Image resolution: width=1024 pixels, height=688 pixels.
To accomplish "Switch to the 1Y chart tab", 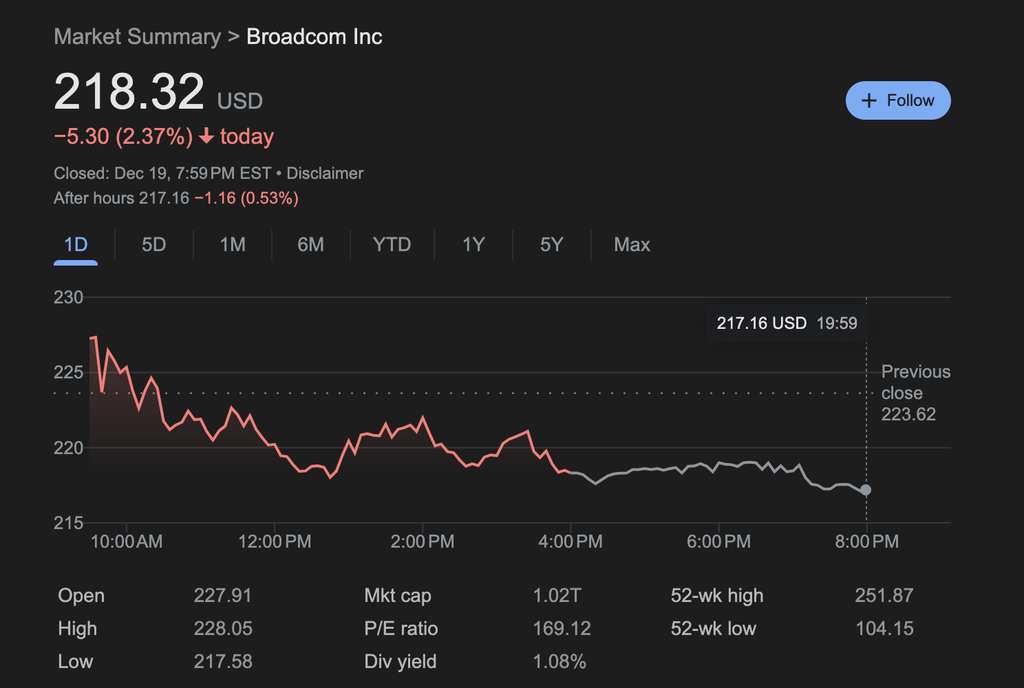I will click(473, 245).
